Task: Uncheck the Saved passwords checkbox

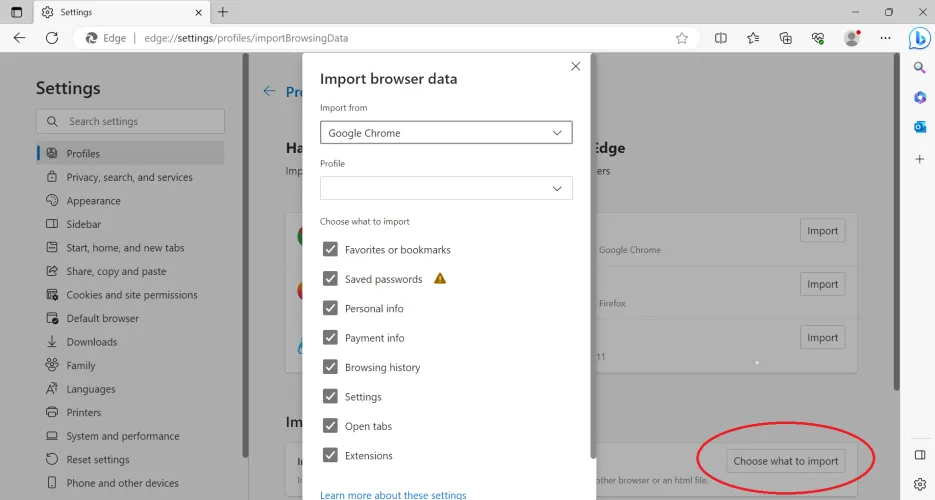Action: (x=330, y=279)
